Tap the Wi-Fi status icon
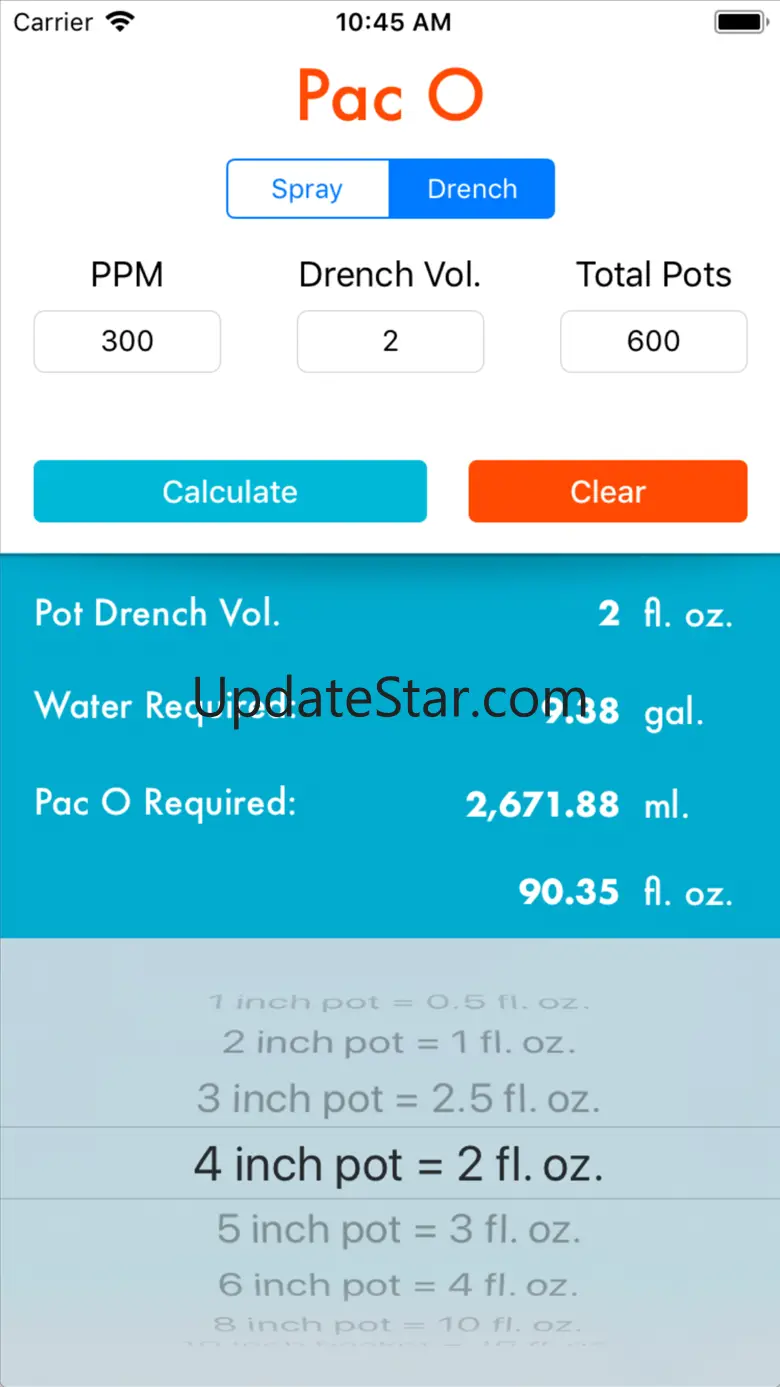780x1387 pixels. tap(121, 22)
